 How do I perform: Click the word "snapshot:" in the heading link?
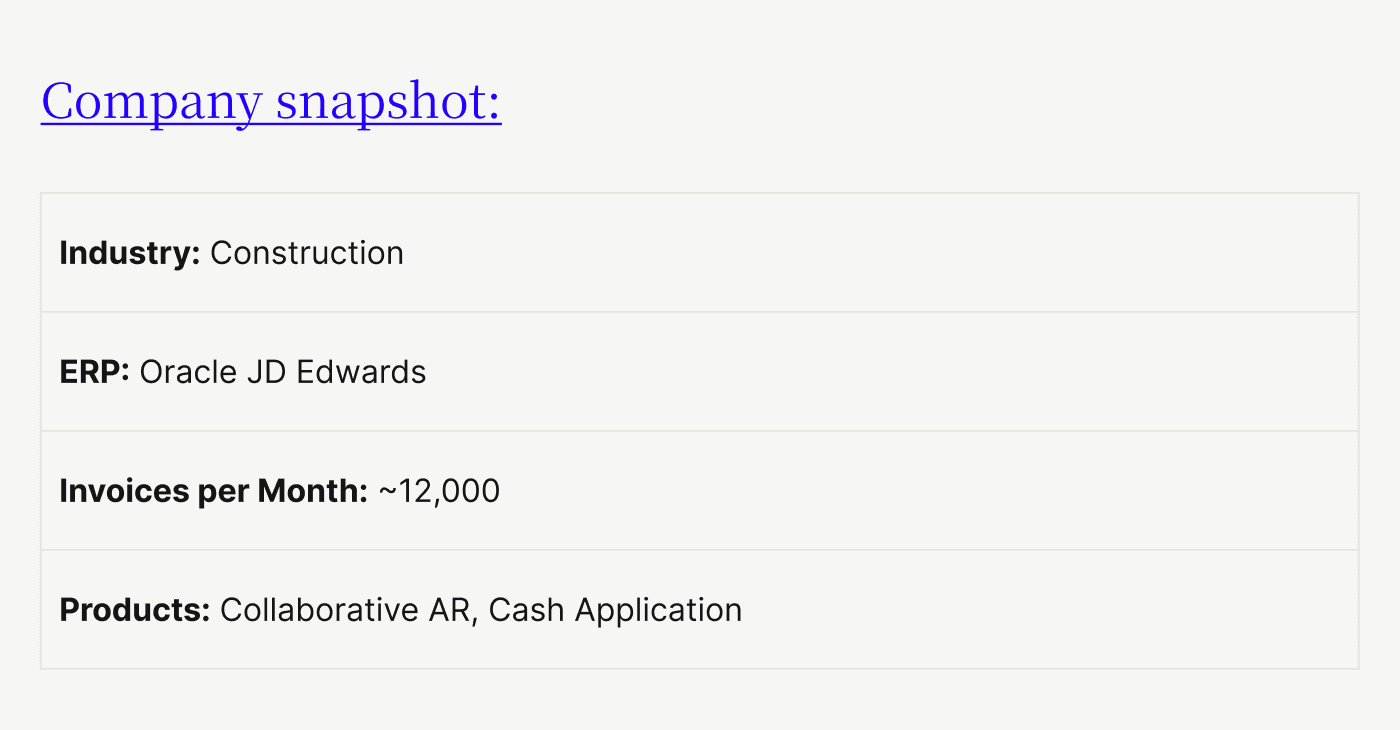coord(388,101)
